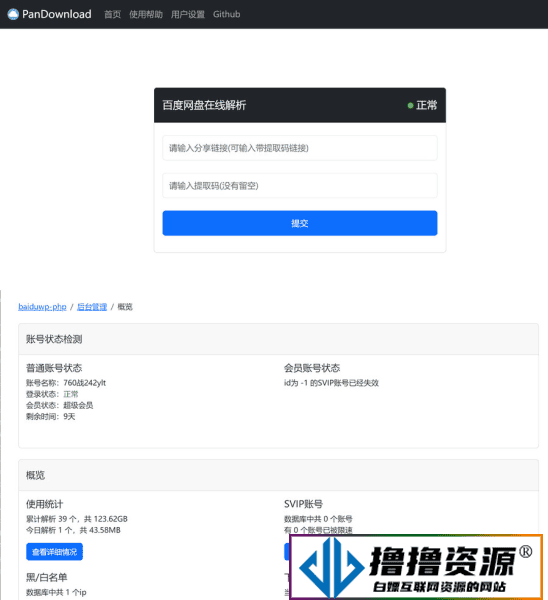This screenshot has width=548, height=600.
Task: Click the 黑/白名单 heading
Action: pos(47,577)
